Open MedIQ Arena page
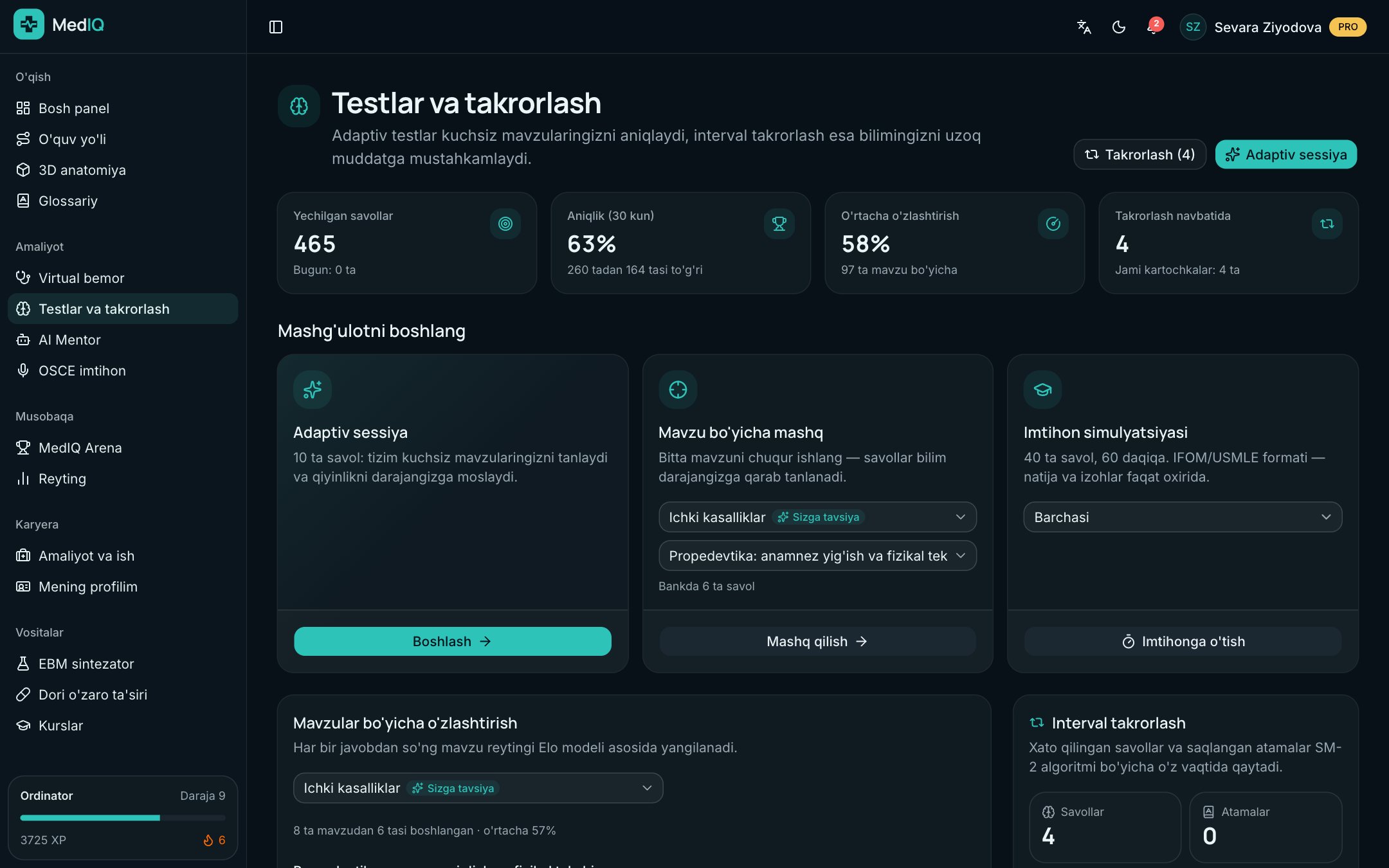The width and height of the screenshot is (1389, 868). click(123, 448)
